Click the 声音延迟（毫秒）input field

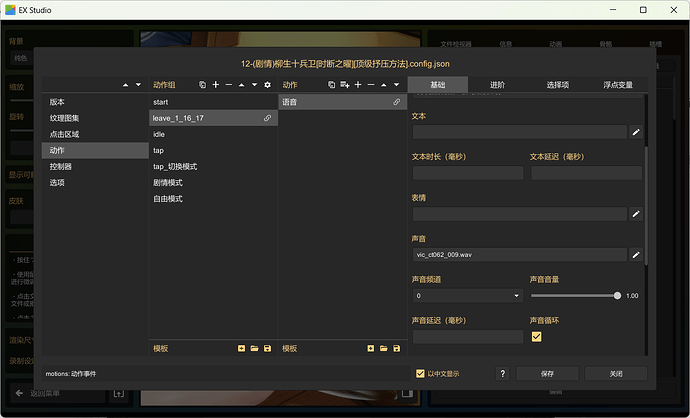pos(468,337)
